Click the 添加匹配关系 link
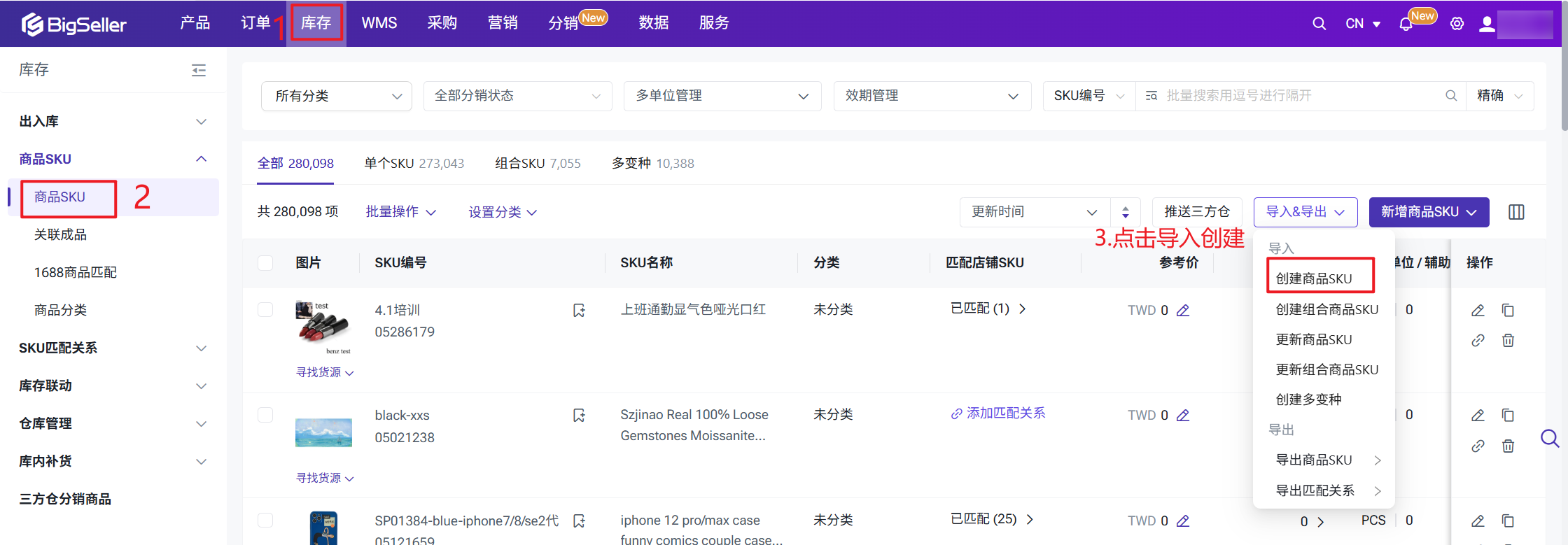This screenshot has height=545, width=1568. [x=998, y=413]
